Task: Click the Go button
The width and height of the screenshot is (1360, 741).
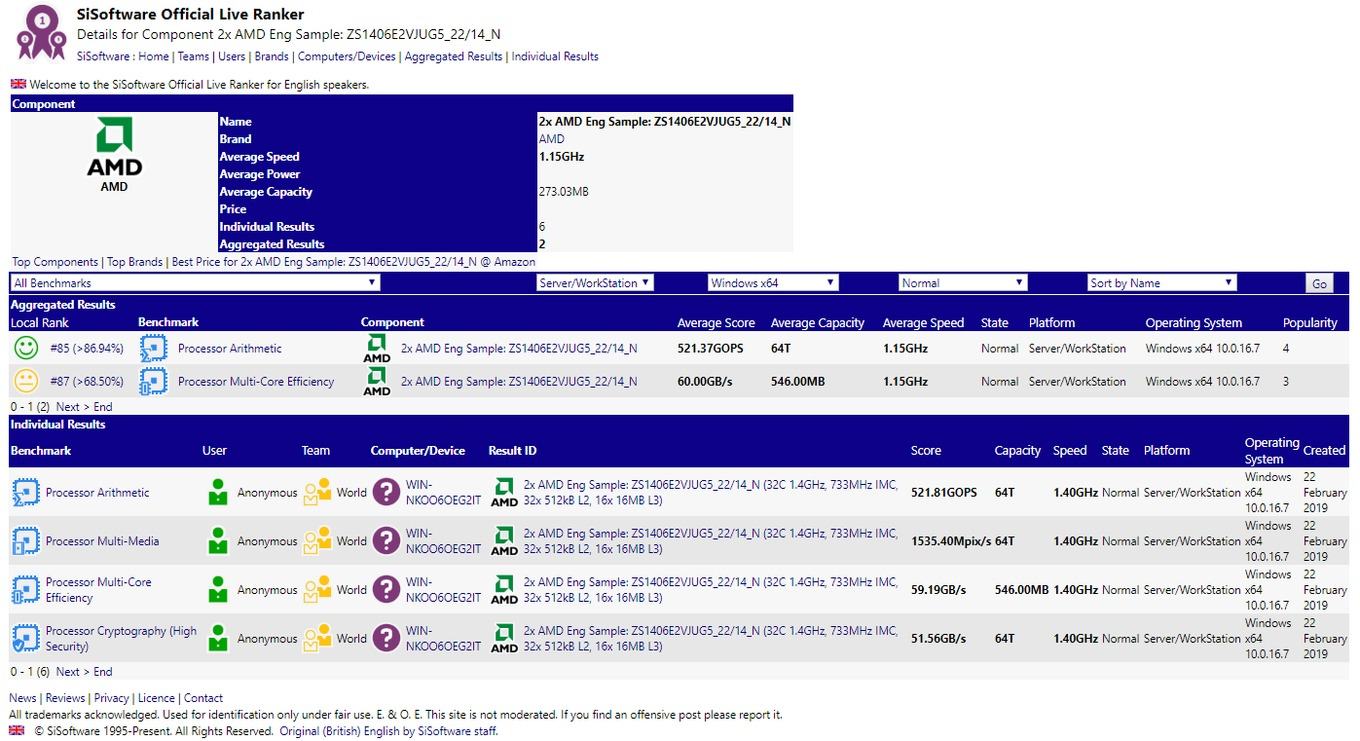Action: coord(1319,284)
